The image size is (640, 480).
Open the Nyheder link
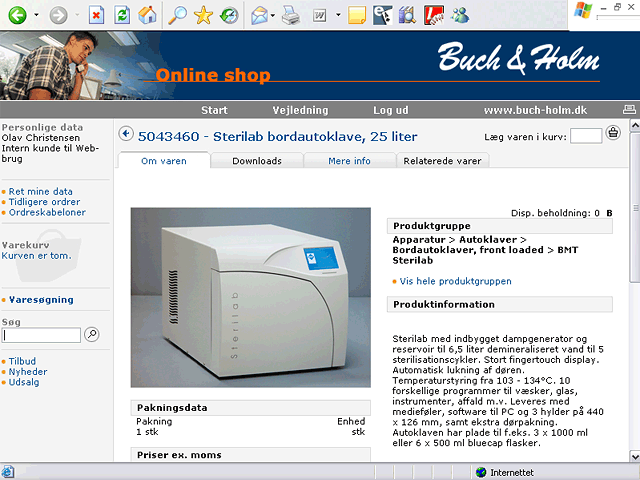(x=28, y=372)
